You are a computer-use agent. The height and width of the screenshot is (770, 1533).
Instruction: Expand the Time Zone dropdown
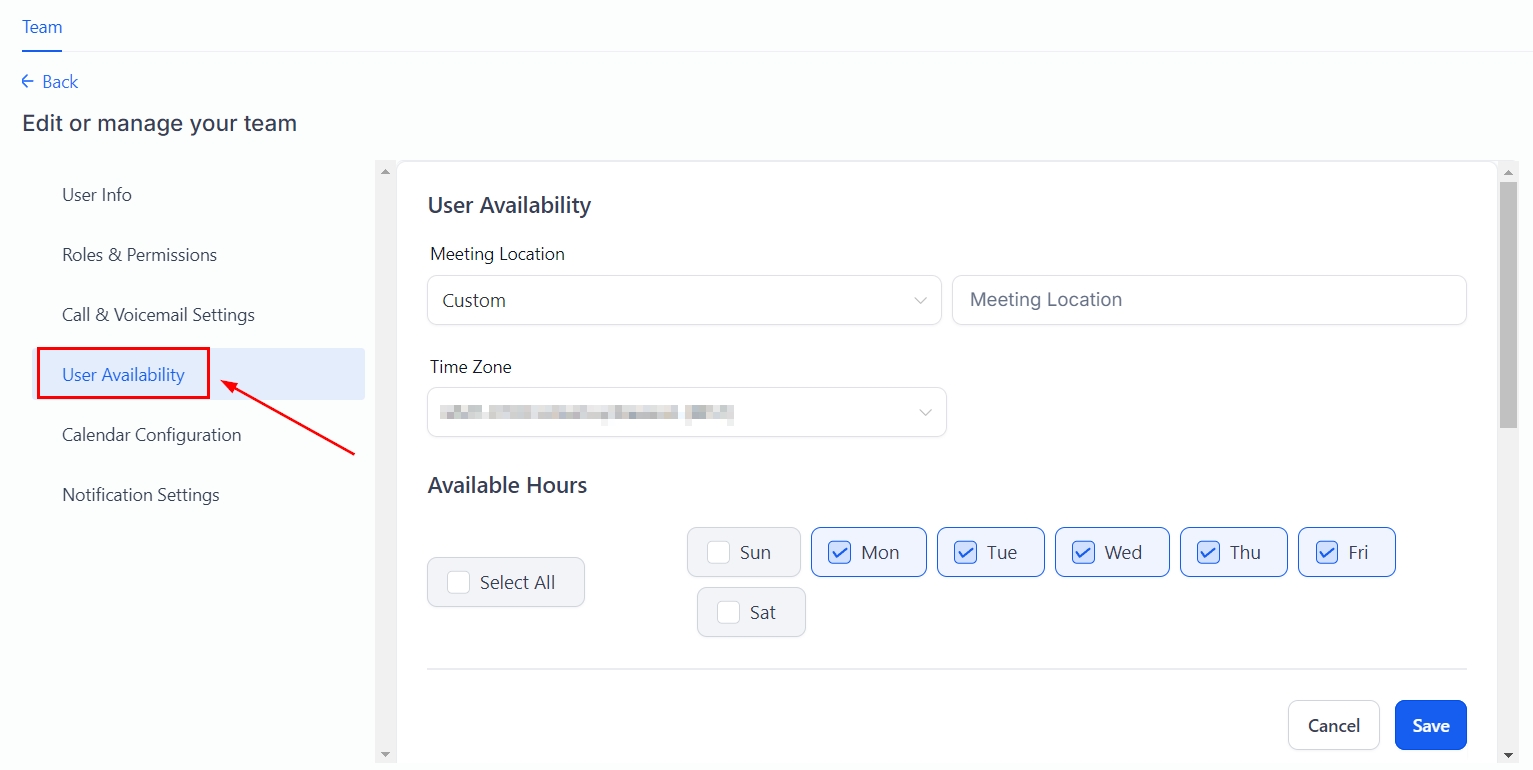686,413
